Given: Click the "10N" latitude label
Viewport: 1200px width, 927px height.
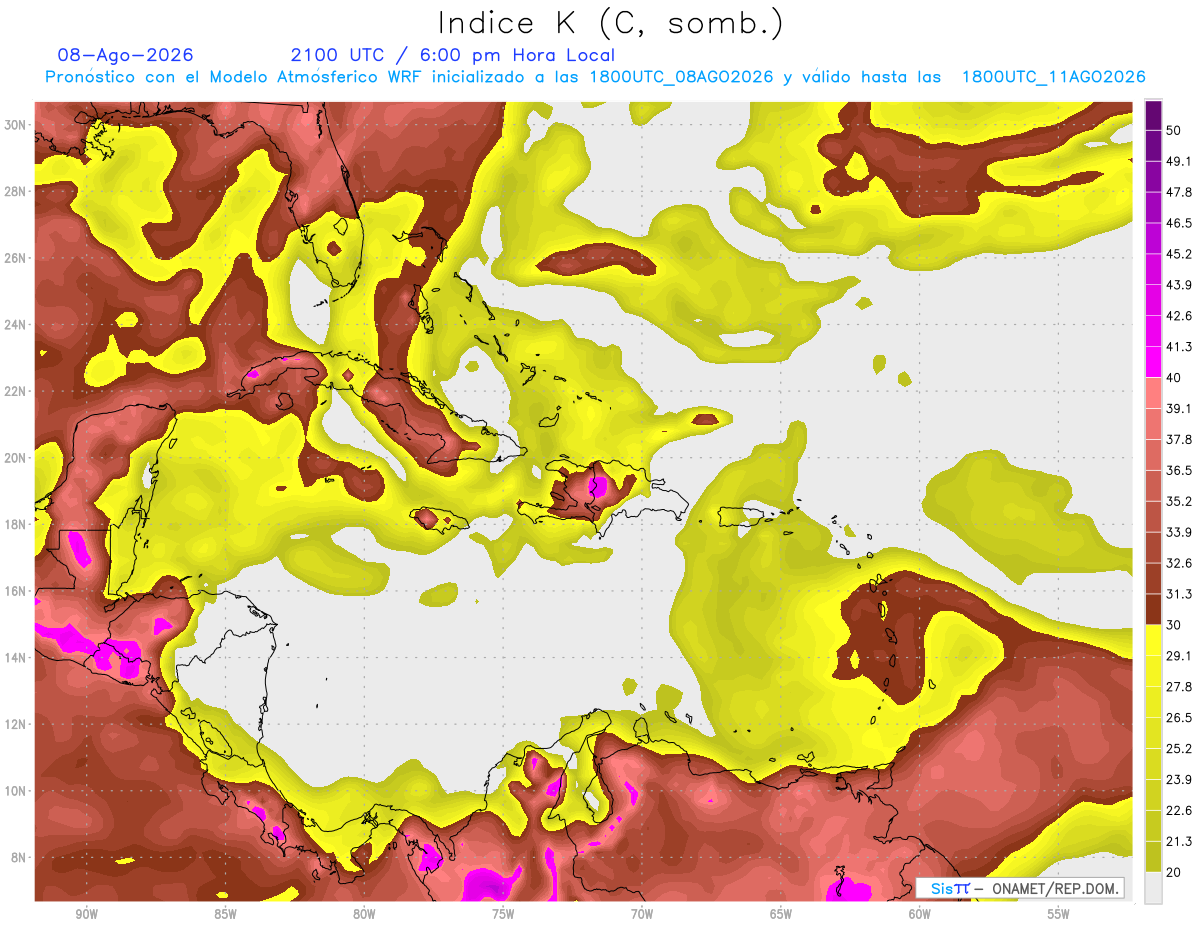Looking at the screenshot, I should (15, 791).
